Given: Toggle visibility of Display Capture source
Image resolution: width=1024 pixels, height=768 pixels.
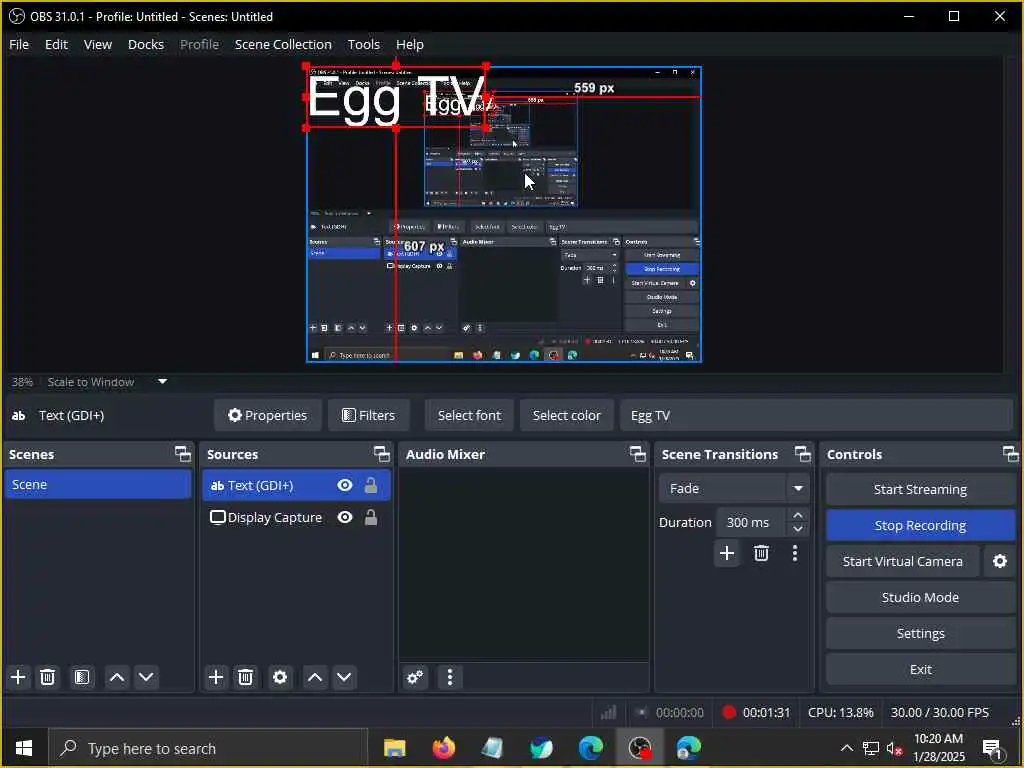Looking at the screenshot, I should pyautogui.click(x=345, y=517).
